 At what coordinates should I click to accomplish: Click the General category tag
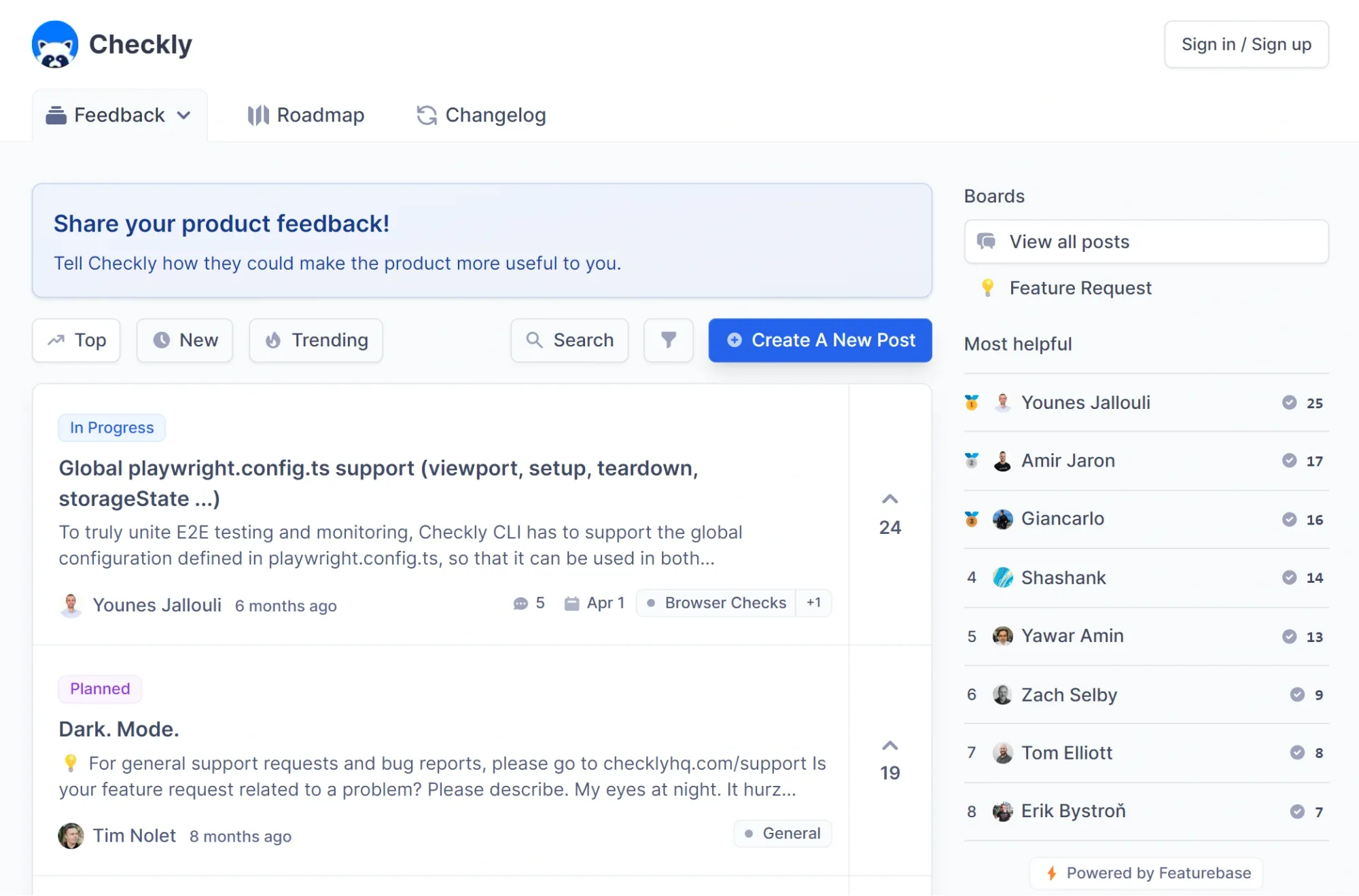click(x=783, y=834)
